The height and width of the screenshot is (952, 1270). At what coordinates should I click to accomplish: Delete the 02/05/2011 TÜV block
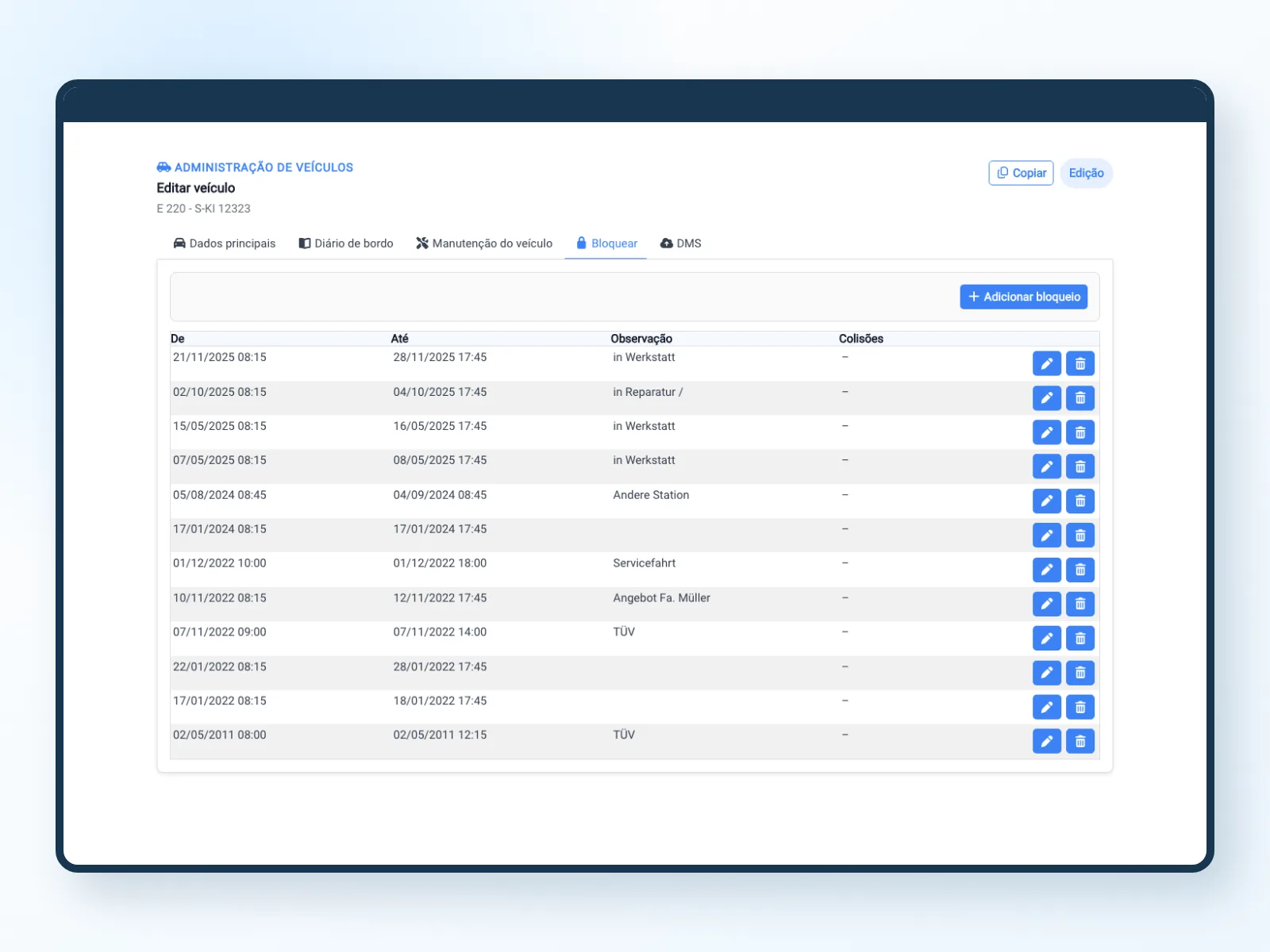(1080, 741)
